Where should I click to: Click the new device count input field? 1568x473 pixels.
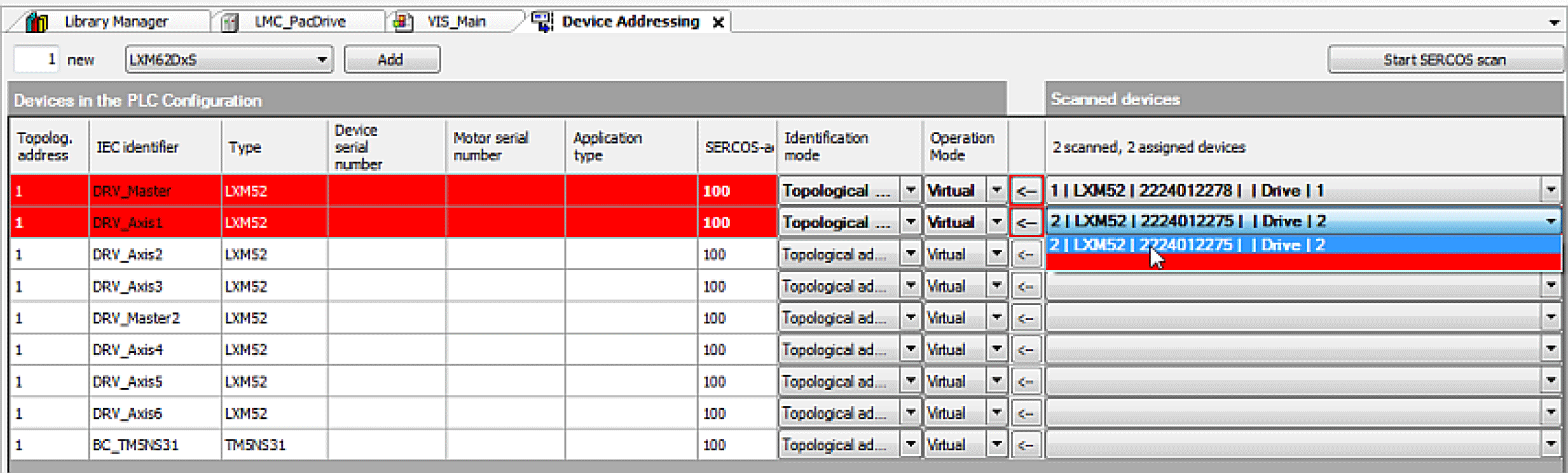tap(37, 60)
